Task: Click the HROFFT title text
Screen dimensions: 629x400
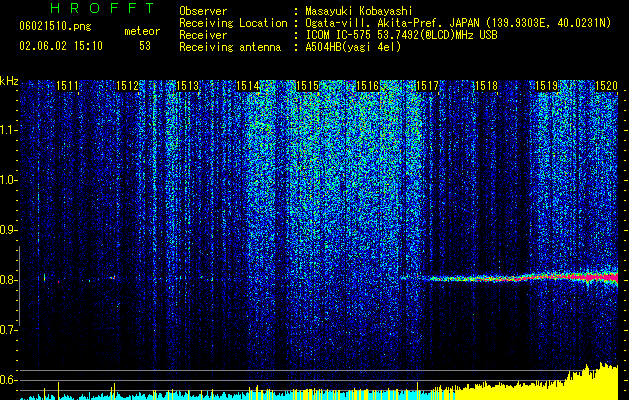Action: click(x=102, y=8)
